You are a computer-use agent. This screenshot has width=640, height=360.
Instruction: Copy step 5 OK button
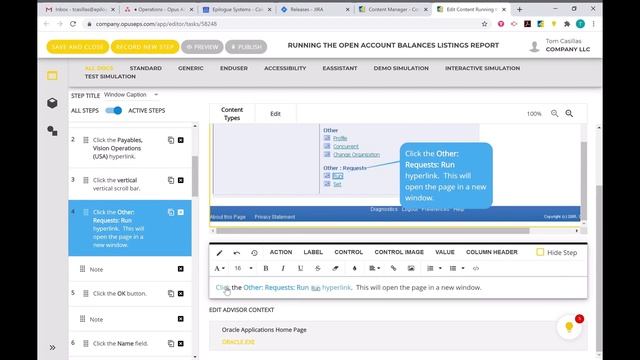[171, 293]
